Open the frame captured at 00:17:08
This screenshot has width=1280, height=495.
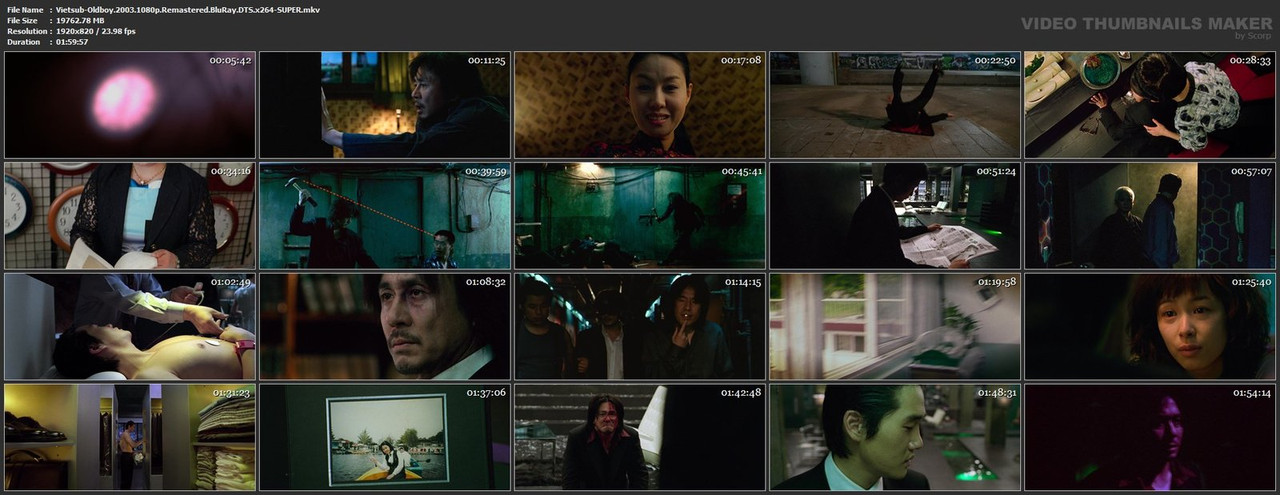coord(640,105)
